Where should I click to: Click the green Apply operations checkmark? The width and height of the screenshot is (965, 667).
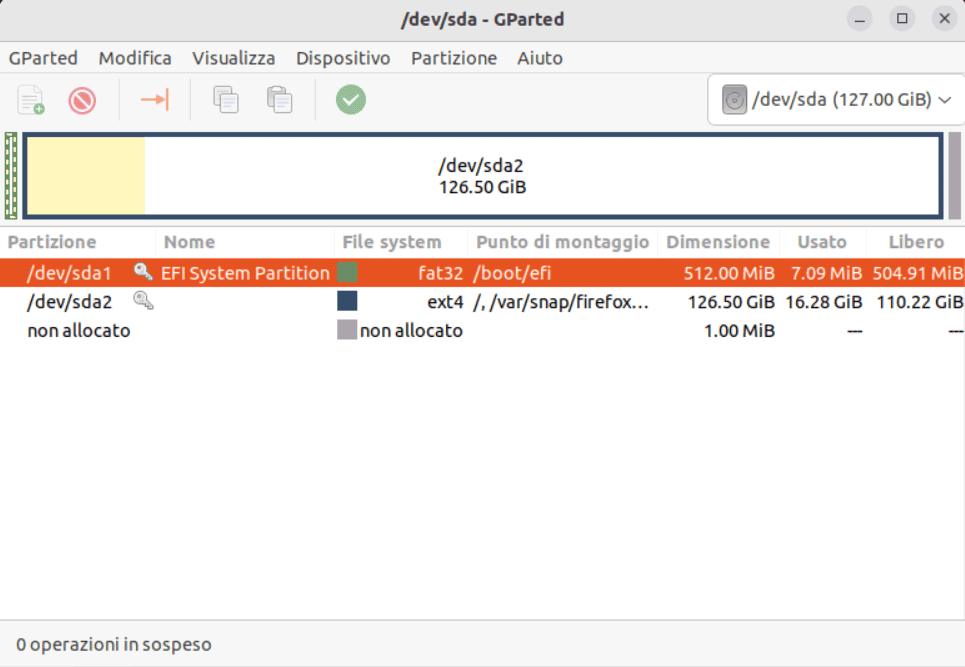pos(350,100)
